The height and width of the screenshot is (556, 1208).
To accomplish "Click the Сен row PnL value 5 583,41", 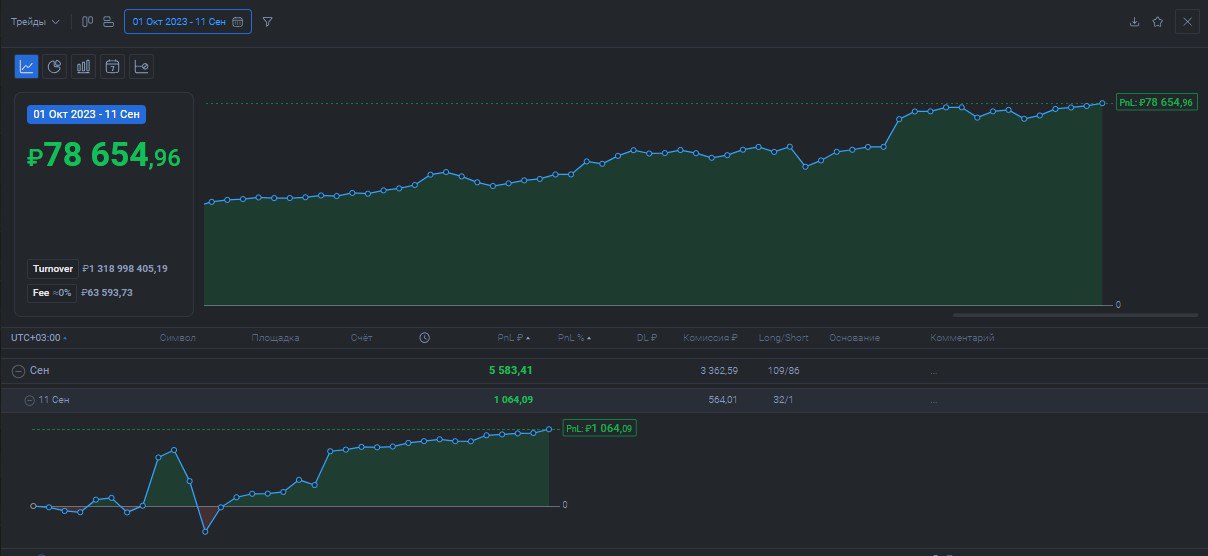I will pyautogui.click(x=510, y=370).
